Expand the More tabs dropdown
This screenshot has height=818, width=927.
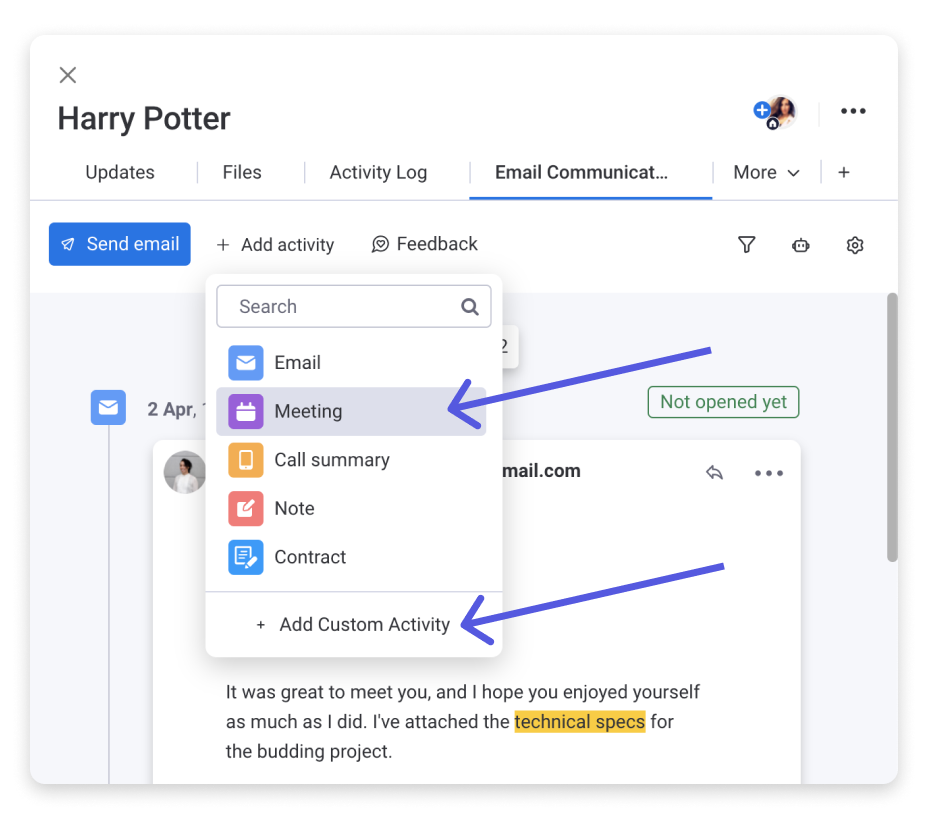coord(767,172)
